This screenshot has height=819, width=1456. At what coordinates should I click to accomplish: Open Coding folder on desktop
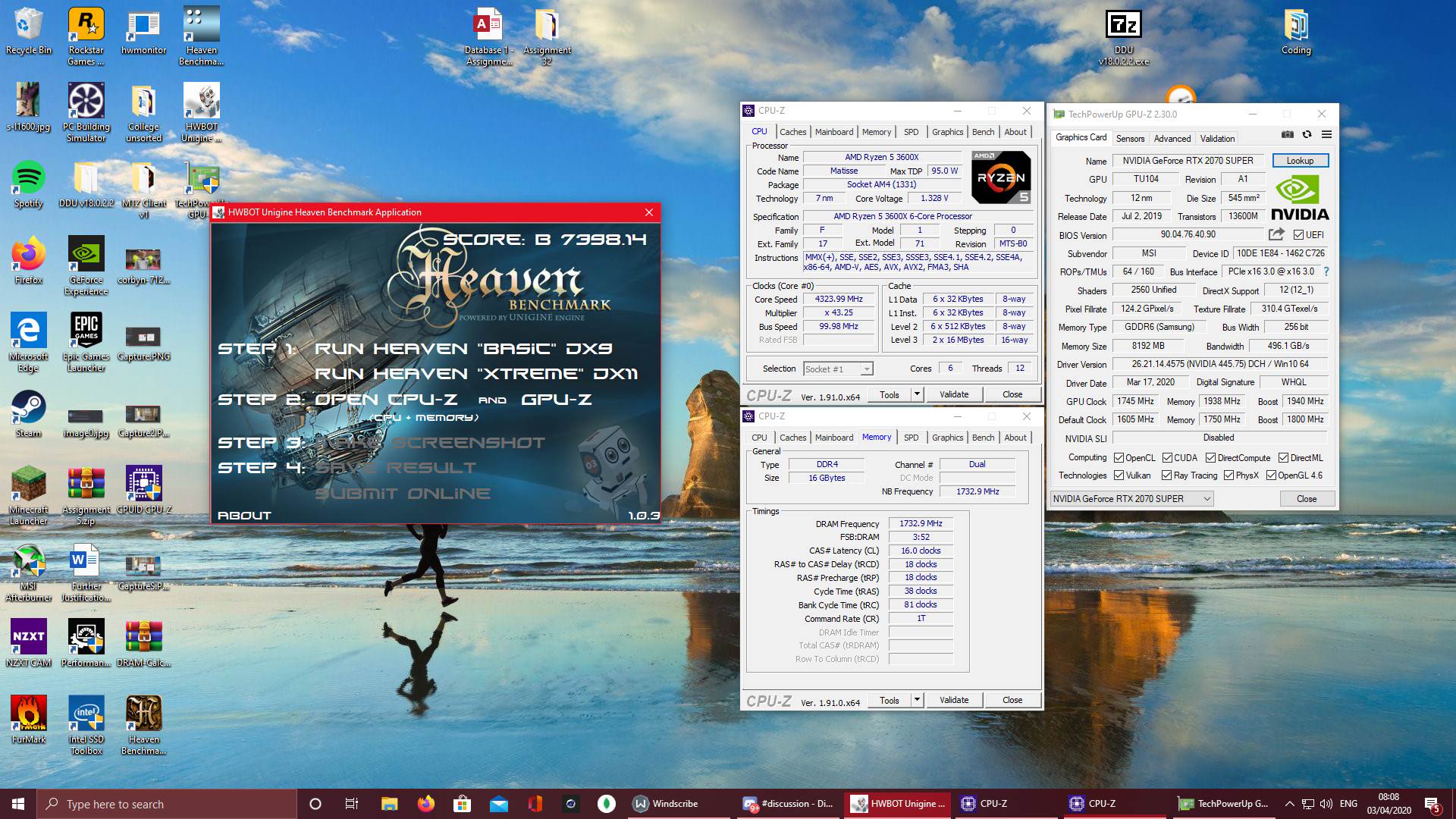(1296, 32)
